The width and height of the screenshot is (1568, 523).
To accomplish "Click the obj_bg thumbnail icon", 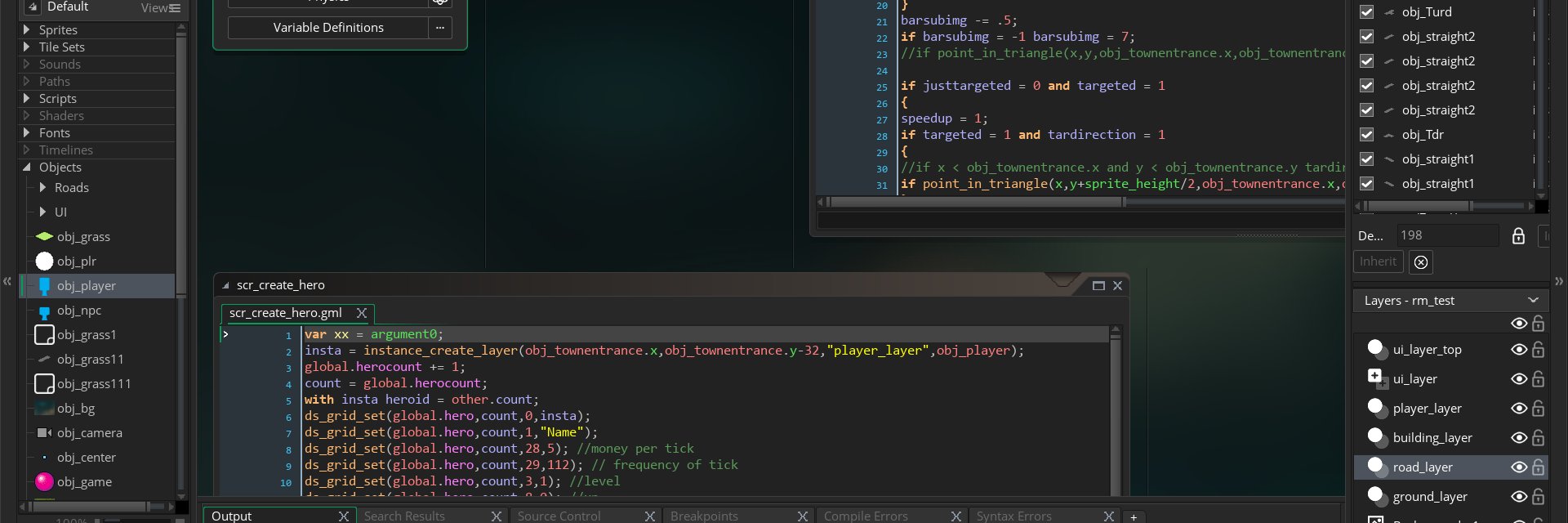I will (x=44, y=408).
